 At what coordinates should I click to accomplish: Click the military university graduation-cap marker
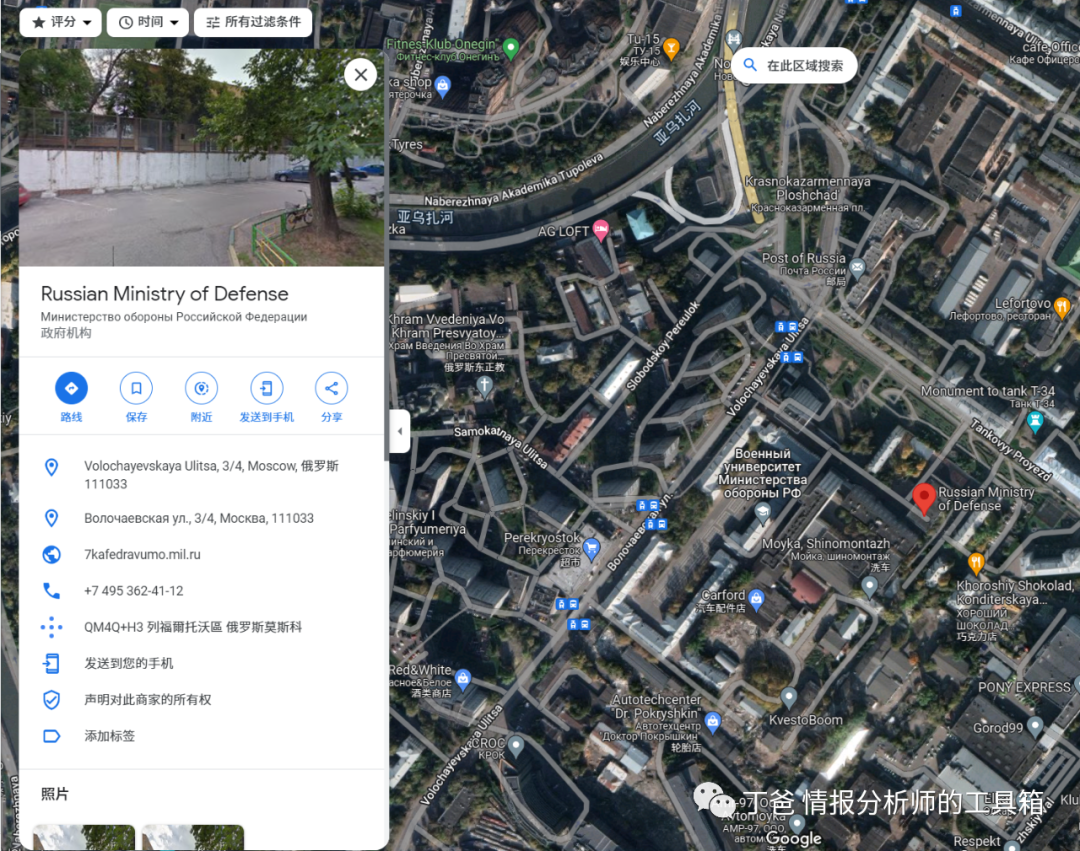pos(762,512)
